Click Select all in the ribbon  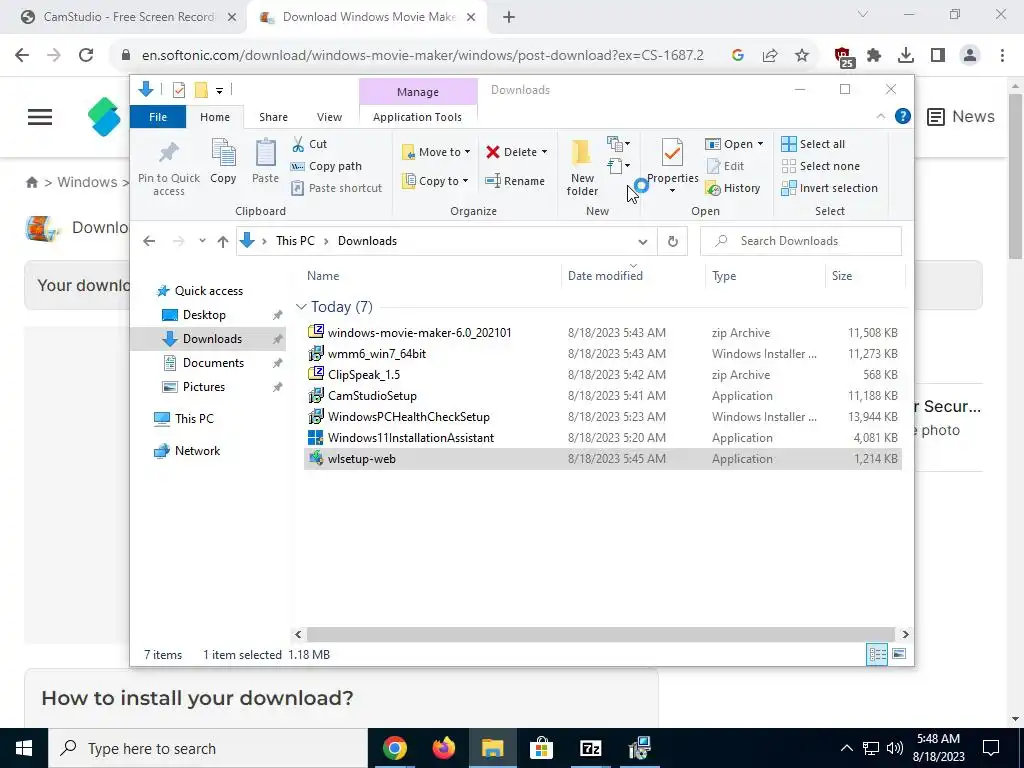(x=813, y=144)
